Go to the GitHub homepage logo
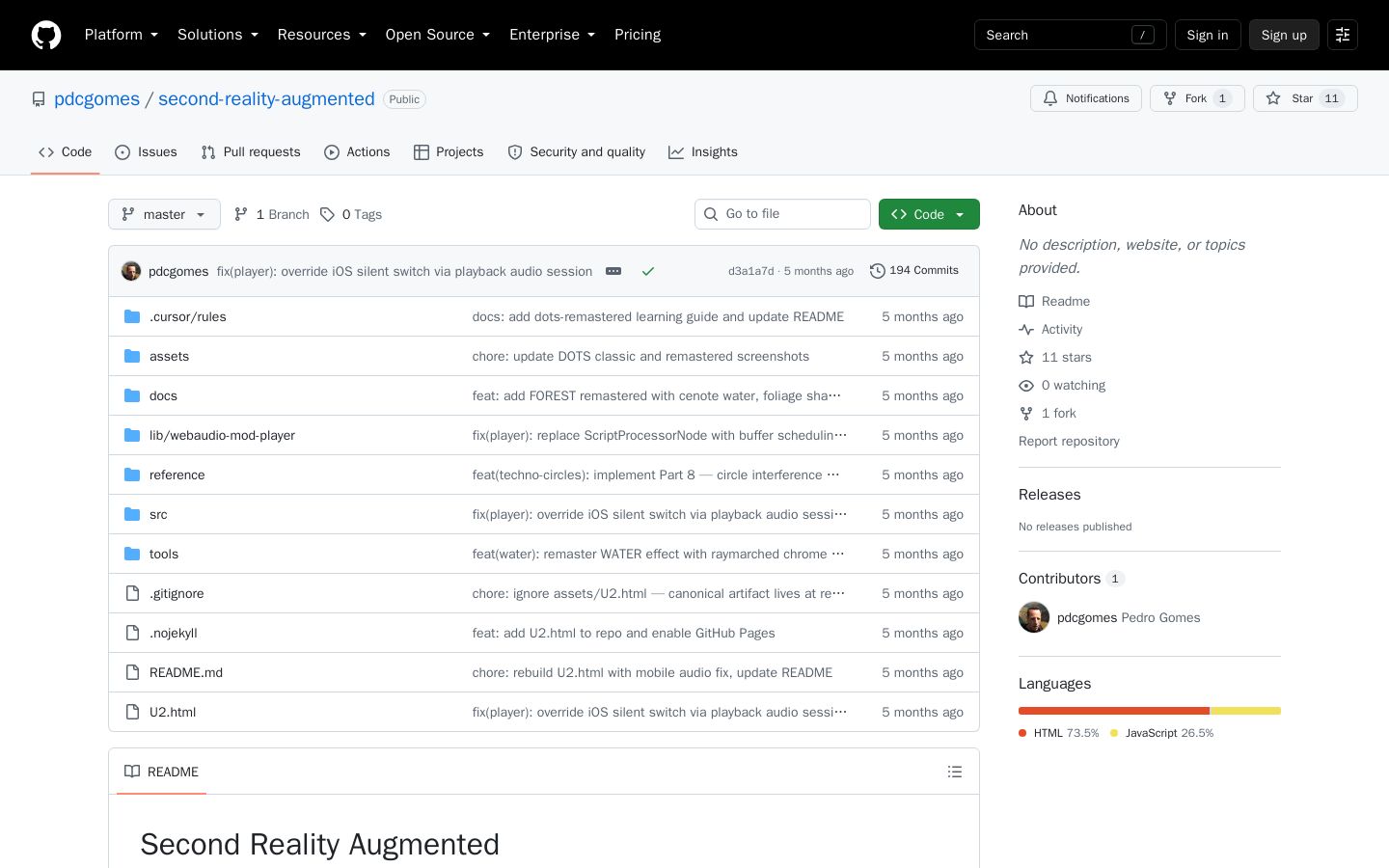This screenshot has width=1389, height=868. click(x=46, y=35)
